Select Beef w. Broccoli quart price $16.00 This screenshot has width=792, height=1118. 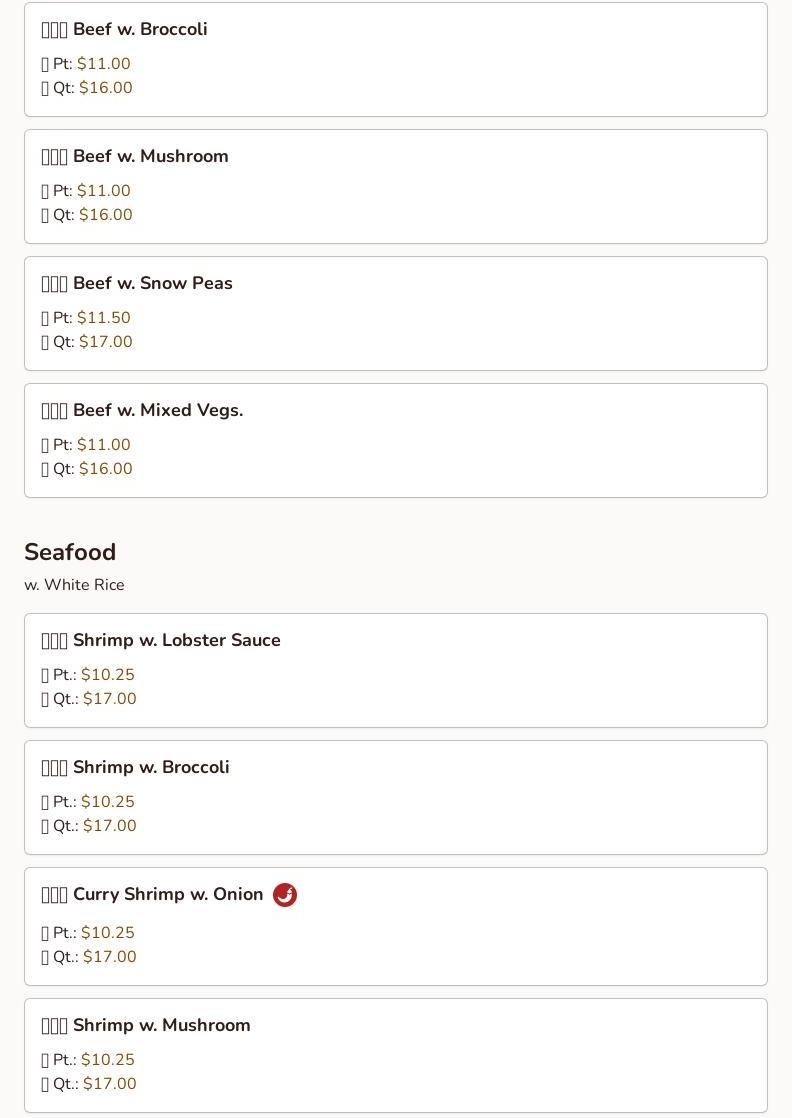pyautogui.click(x=105, y=88)
